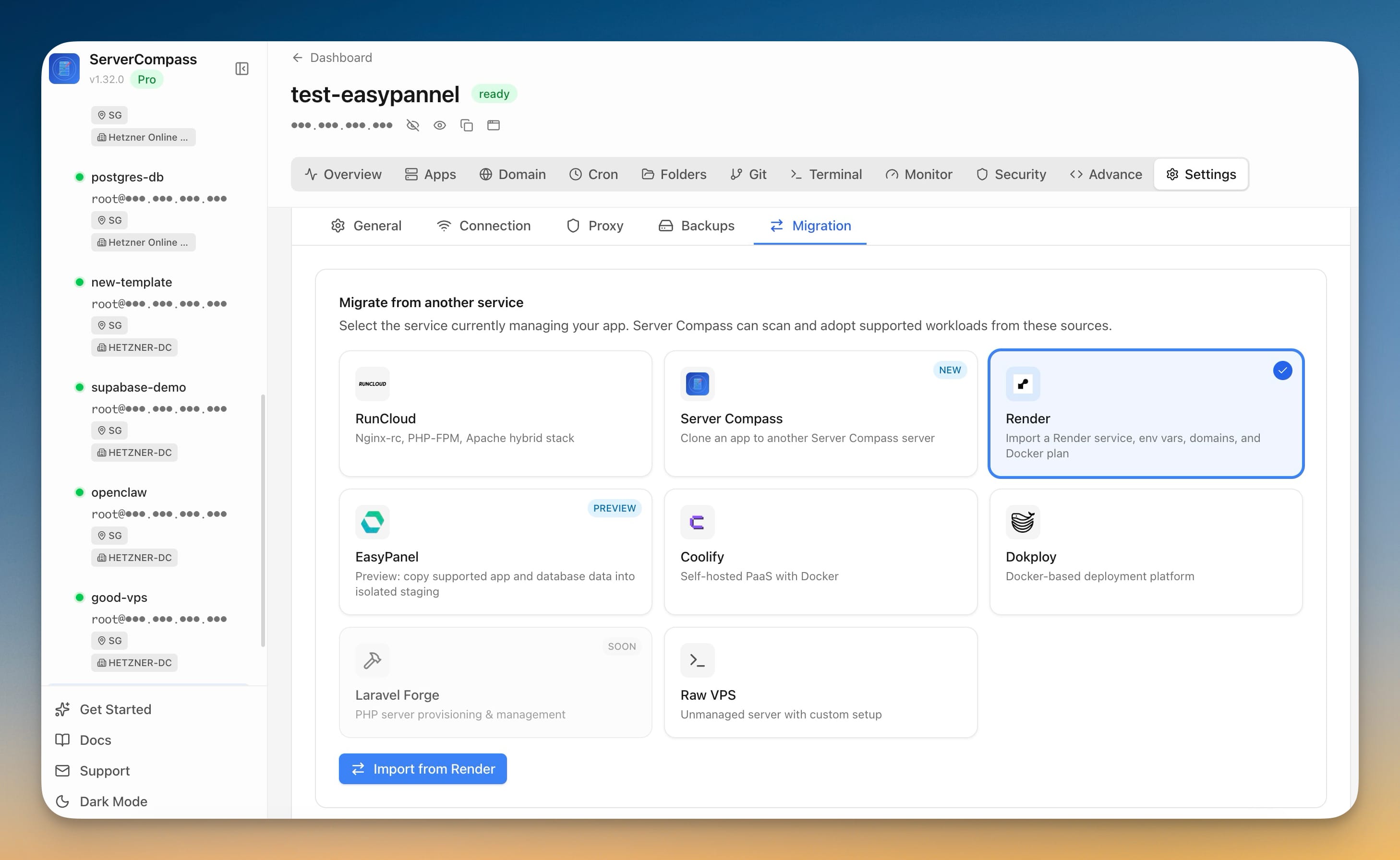Switch to the Apps tab
The width and height of the screenshot is (1400, 860).
(430, 174)
